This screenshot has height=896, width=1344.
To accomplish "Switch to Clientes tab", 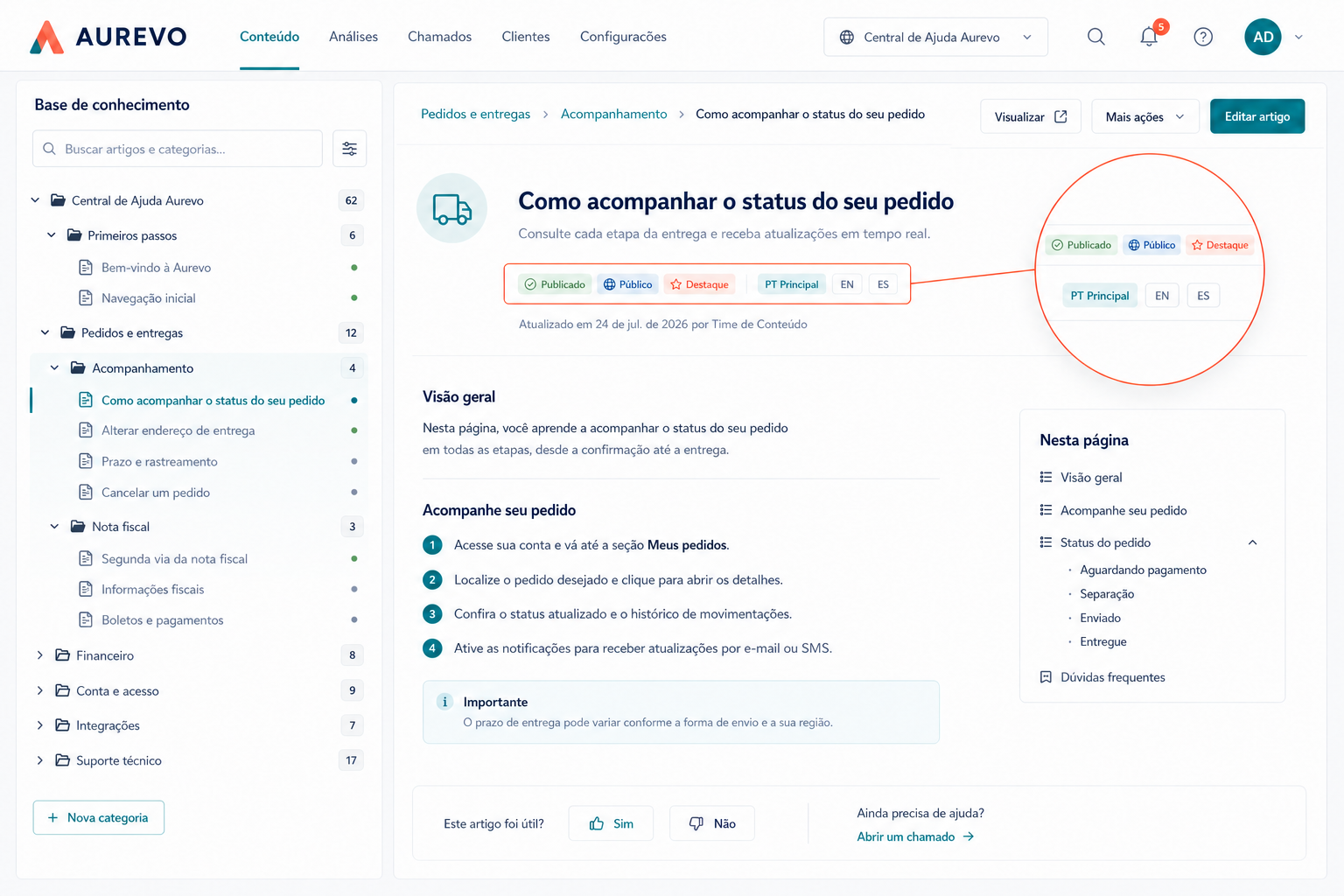I will [526, 37].
